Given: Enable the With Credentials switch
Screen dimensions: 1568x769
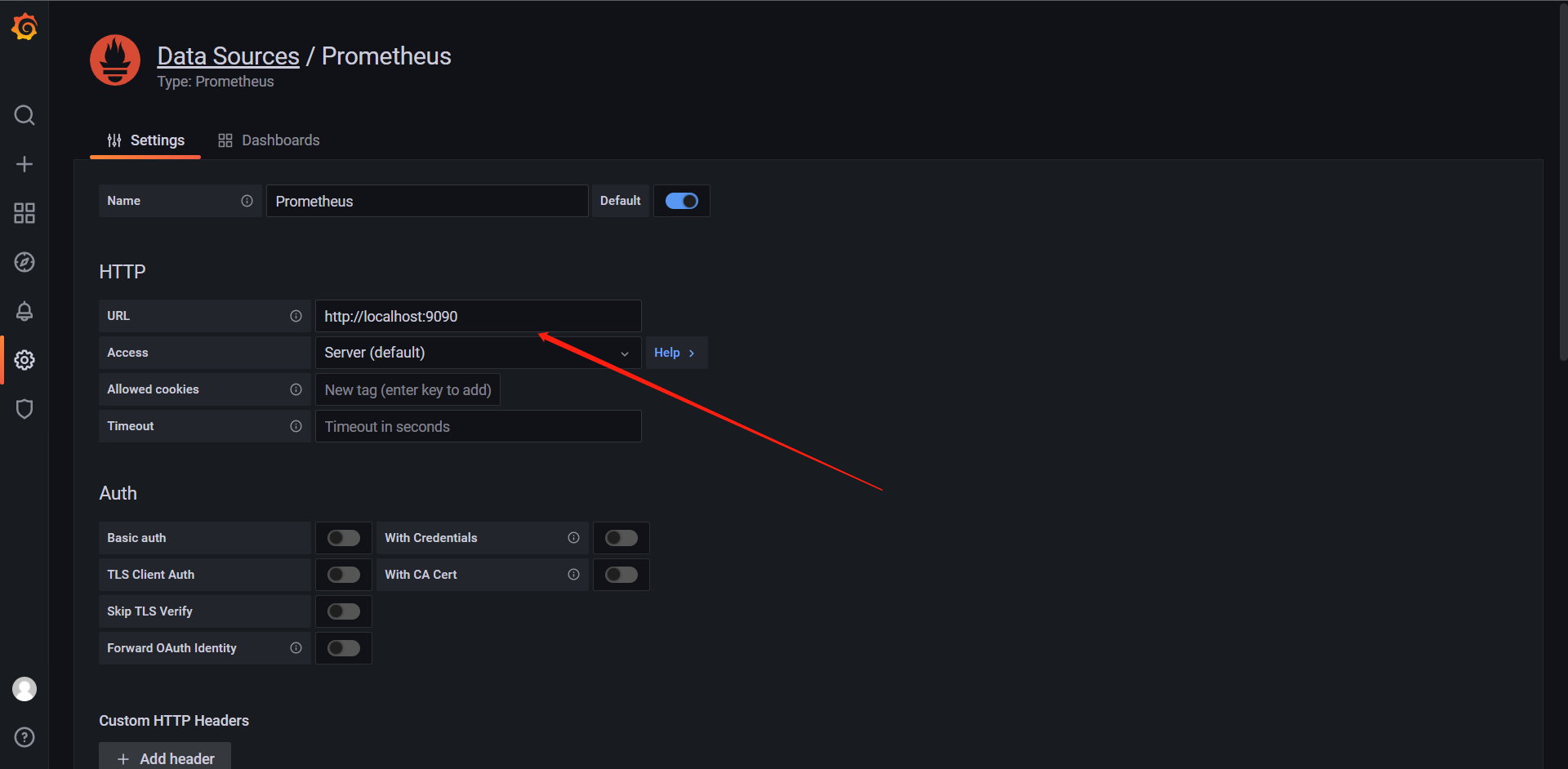Looking at the screenshot, I should 621,538.
